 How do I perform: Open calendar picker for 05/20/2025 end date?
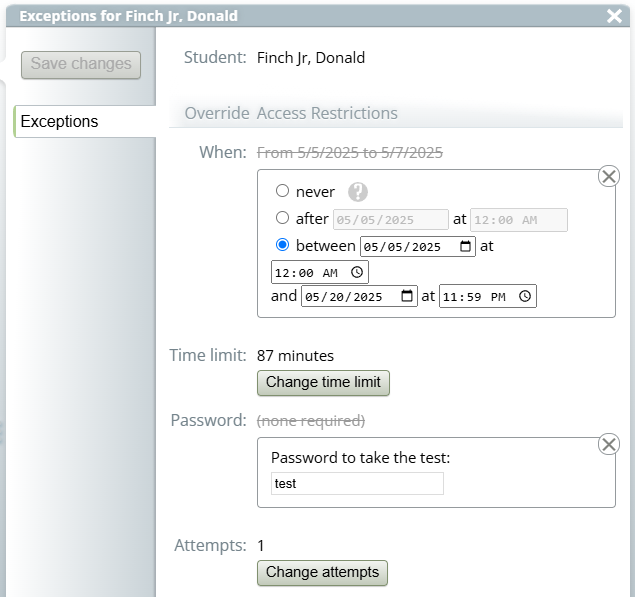coord(407,296)
